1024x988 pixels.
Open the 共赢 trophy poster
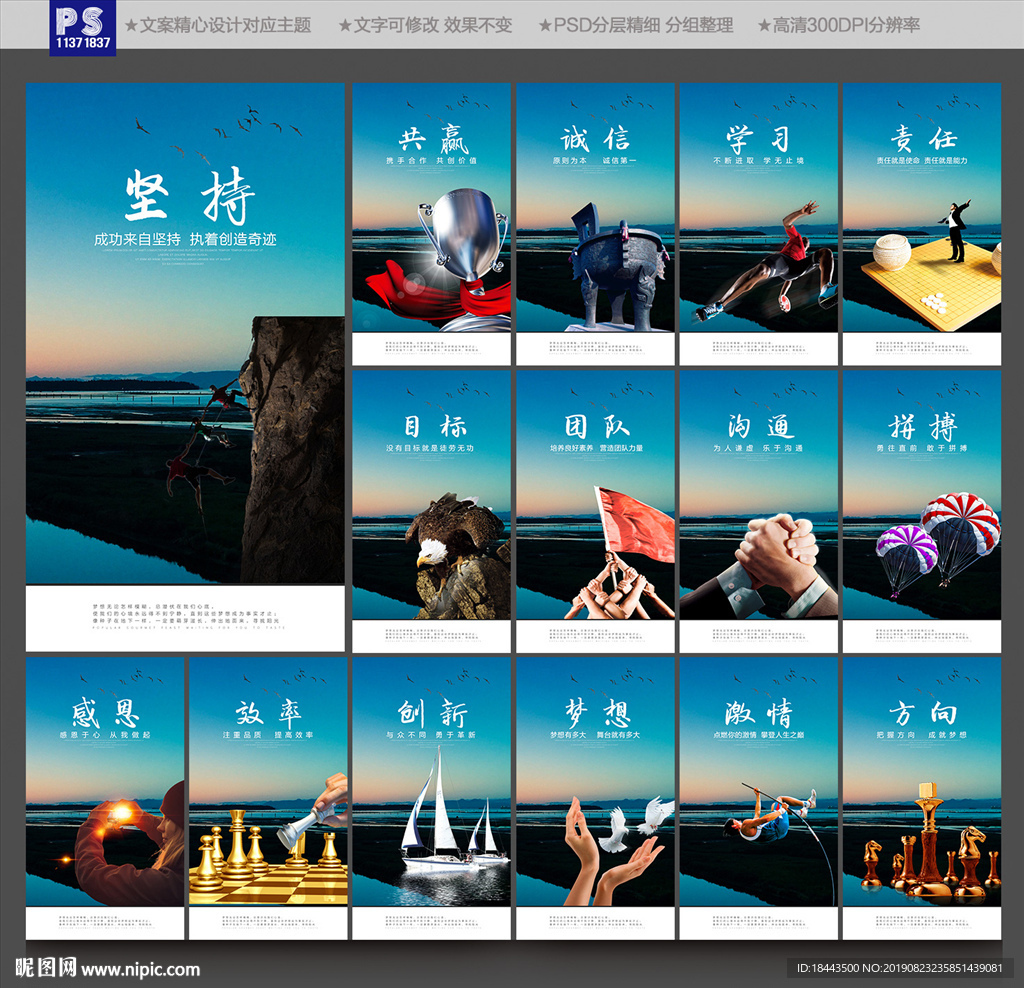click(x=431, y=224)
